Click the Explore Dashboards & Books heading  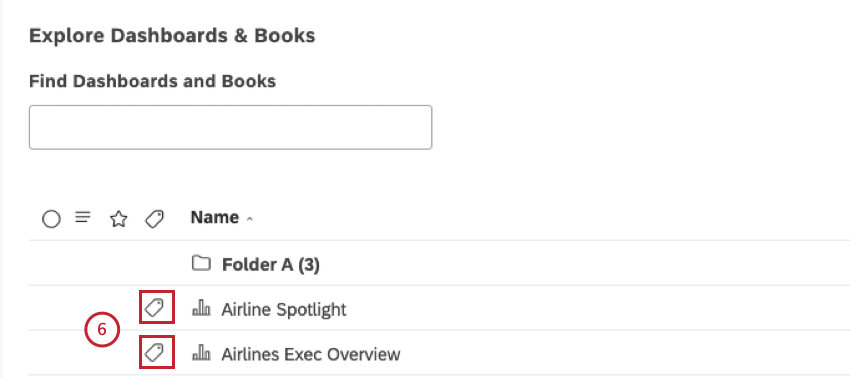tap(172, 36)
